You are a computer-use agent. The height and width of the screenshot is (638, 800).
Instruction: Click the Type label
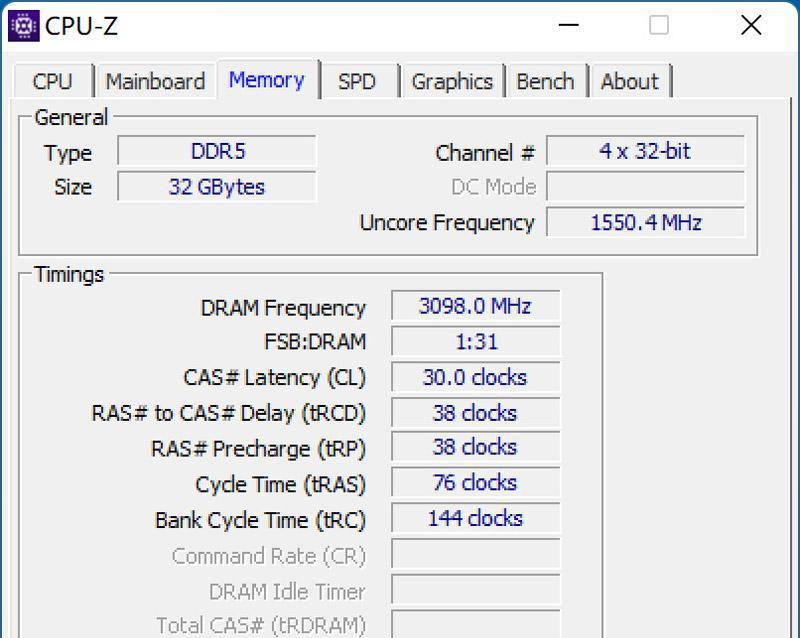tap(68, 153)
